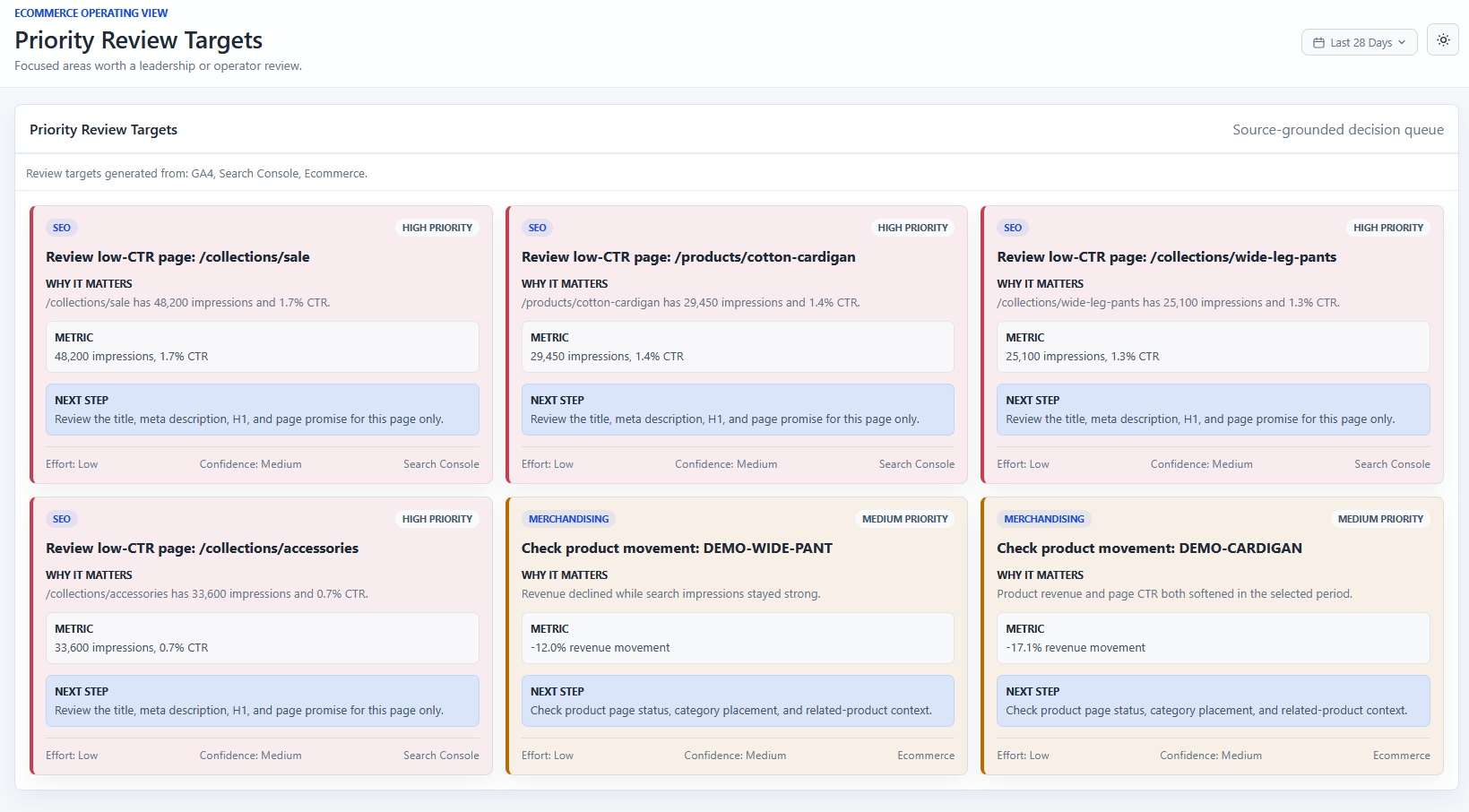The width and height of the screenshot is (1469, 812).
Task: Select the DEMO-WIDE-PANT product movement title
Action: pos(677,549)
